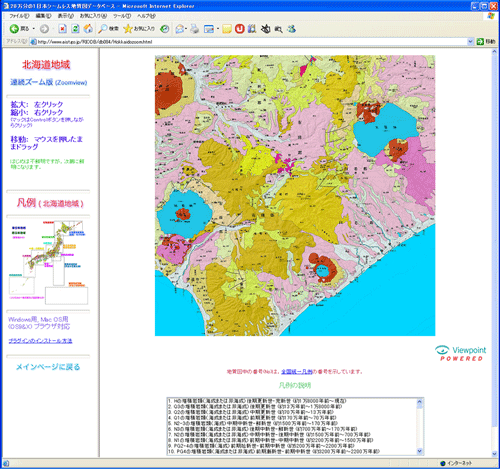Click the 全国統一凡例 link below map
Screen dimensions: 500x469
click(297, 371)
